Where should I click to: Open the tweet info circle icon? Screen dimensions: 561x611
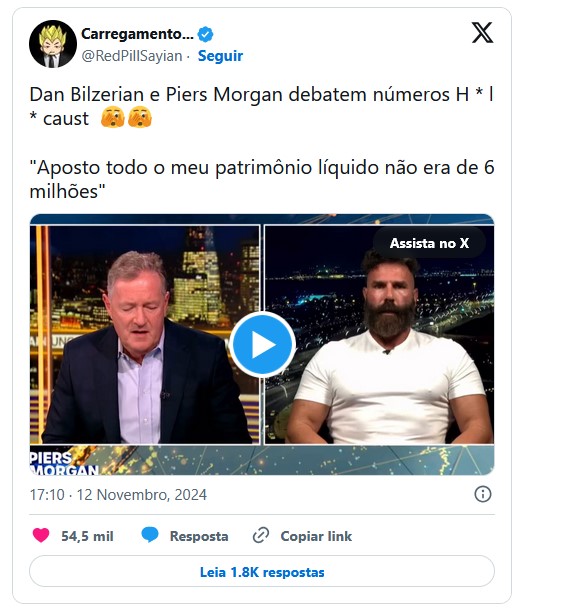483,494
